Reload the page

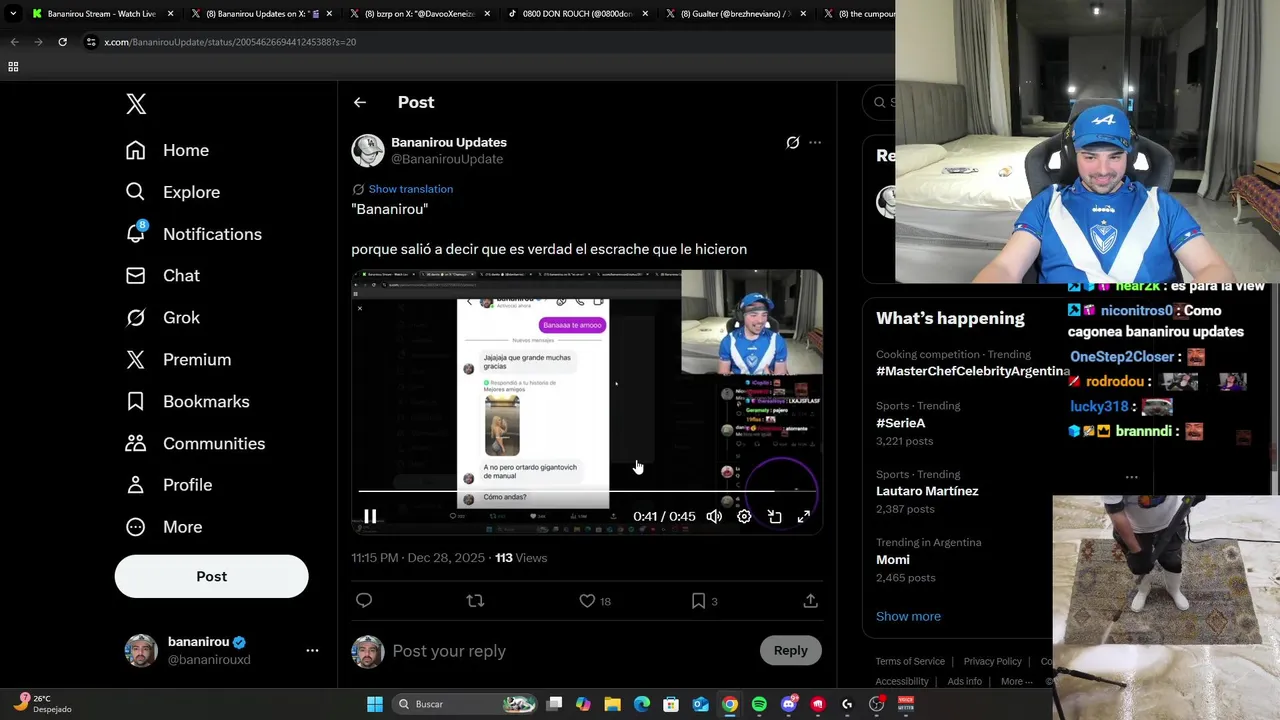tap(62, 42)
